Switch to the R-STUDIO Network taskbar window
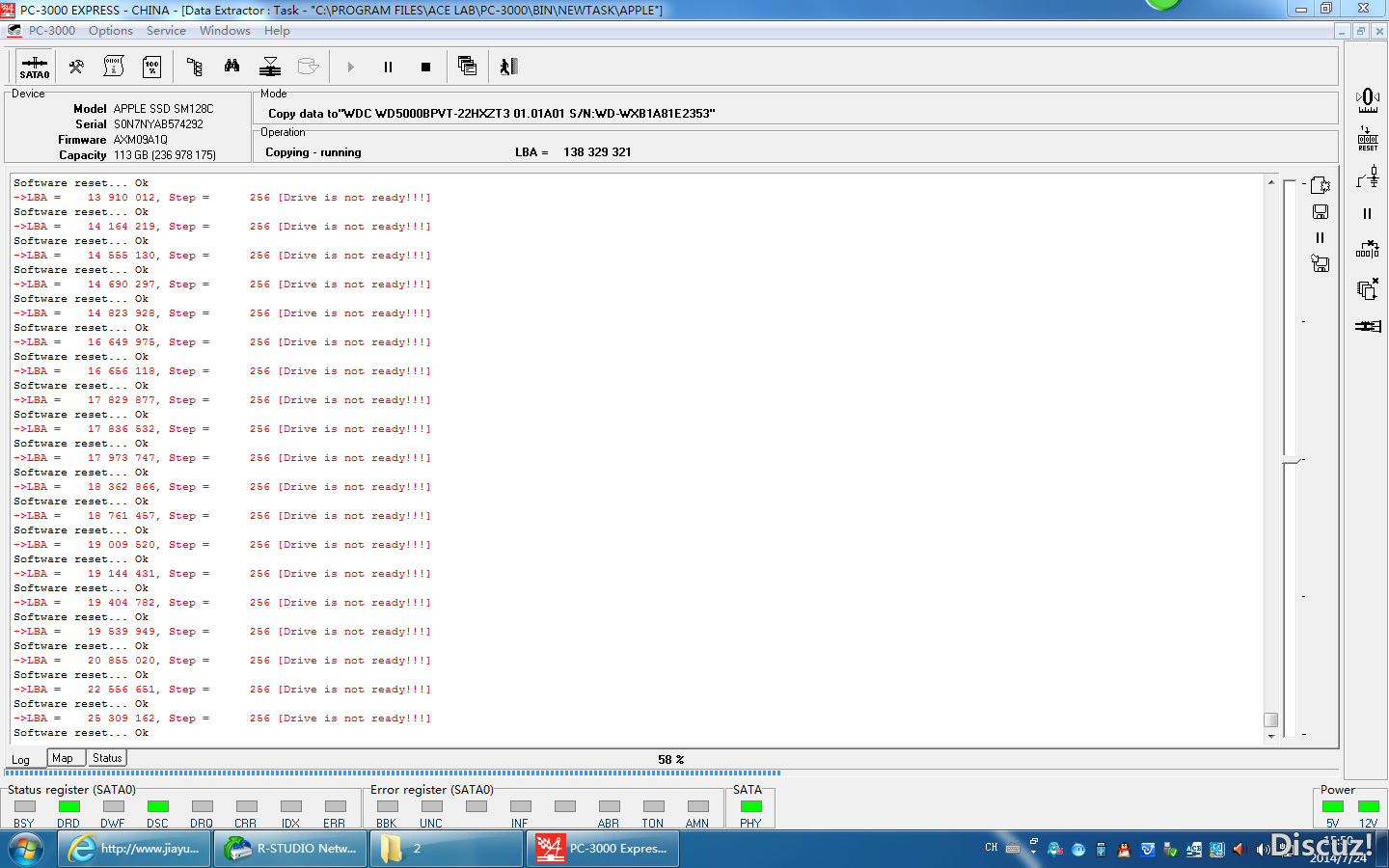Image resolution: width=1389 pixels, height=868 pixels. pyautogui.click(x=290, y=849)
